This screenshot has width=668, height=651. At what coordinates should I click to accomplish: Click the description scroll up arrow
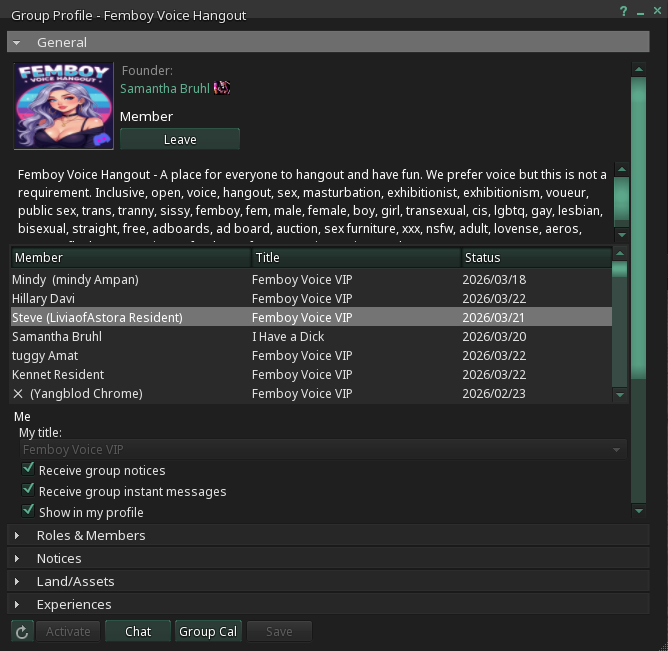622,169
